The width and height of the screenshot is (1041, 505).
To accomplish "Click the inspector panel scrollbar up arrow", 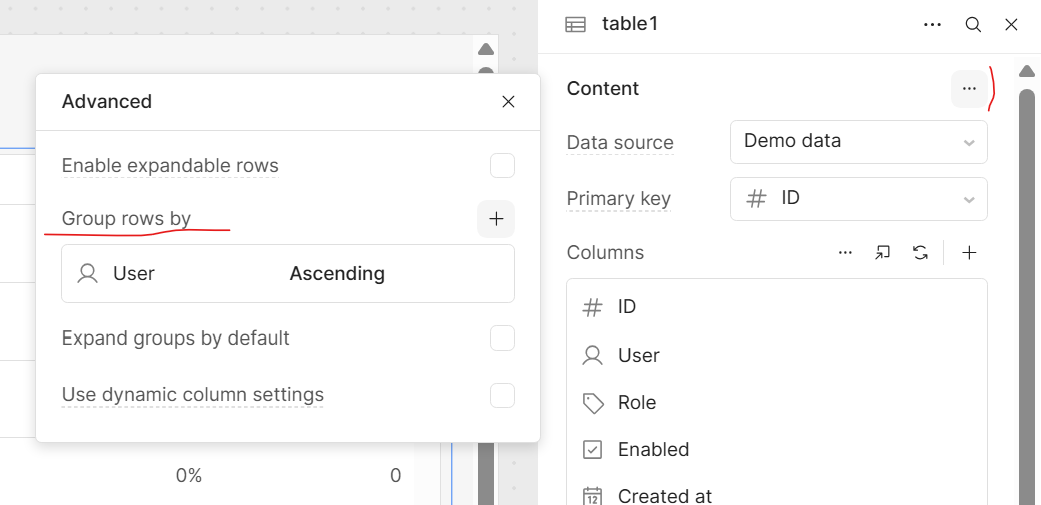I will [1027, 71].
